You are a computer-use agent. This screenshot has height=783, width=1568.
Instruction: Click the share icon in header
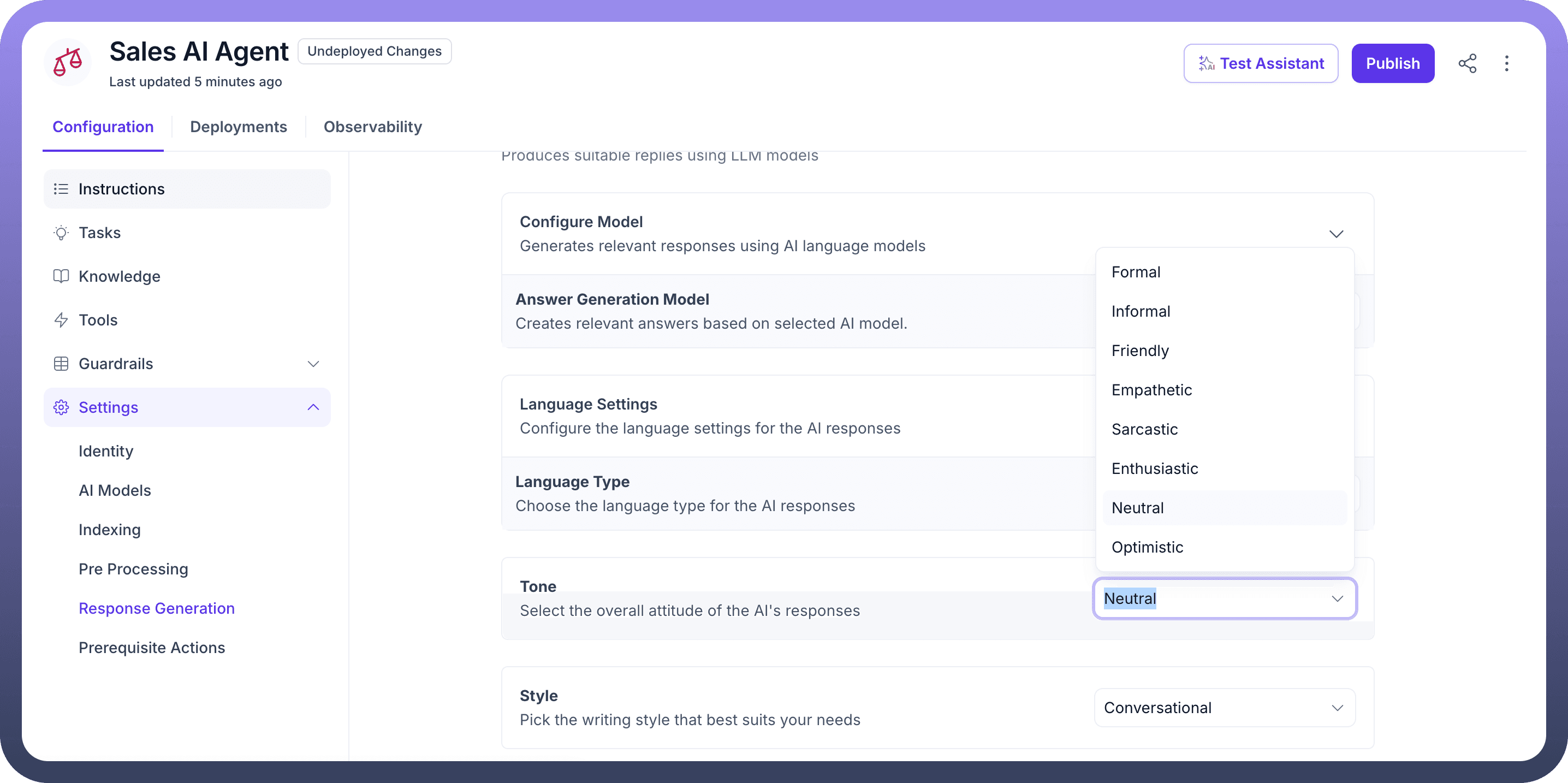(x=1467, y=63)
